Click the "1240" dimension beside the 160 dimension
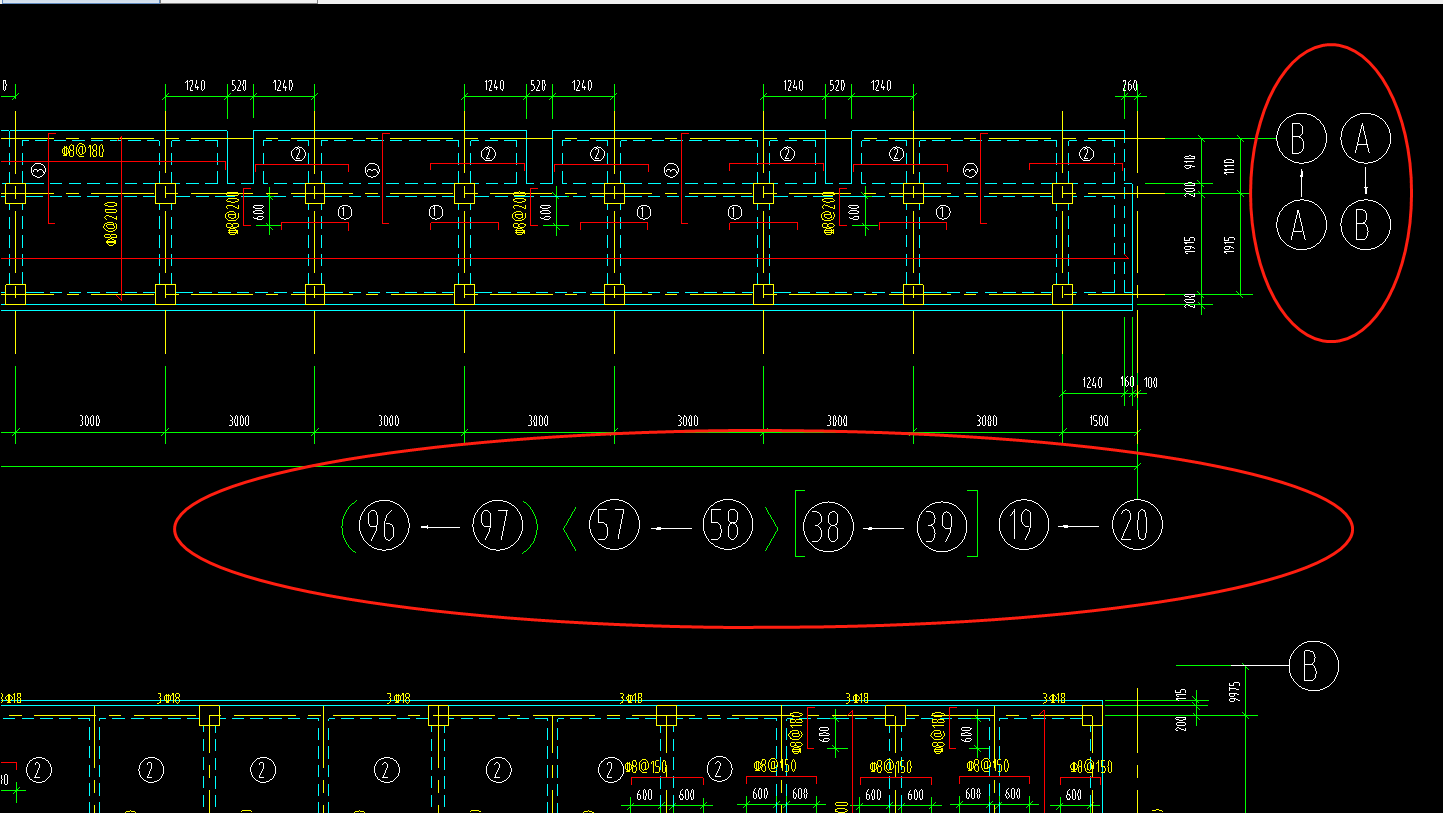Viewport: 1443px width, 813px height. (x=1092, y=382)
